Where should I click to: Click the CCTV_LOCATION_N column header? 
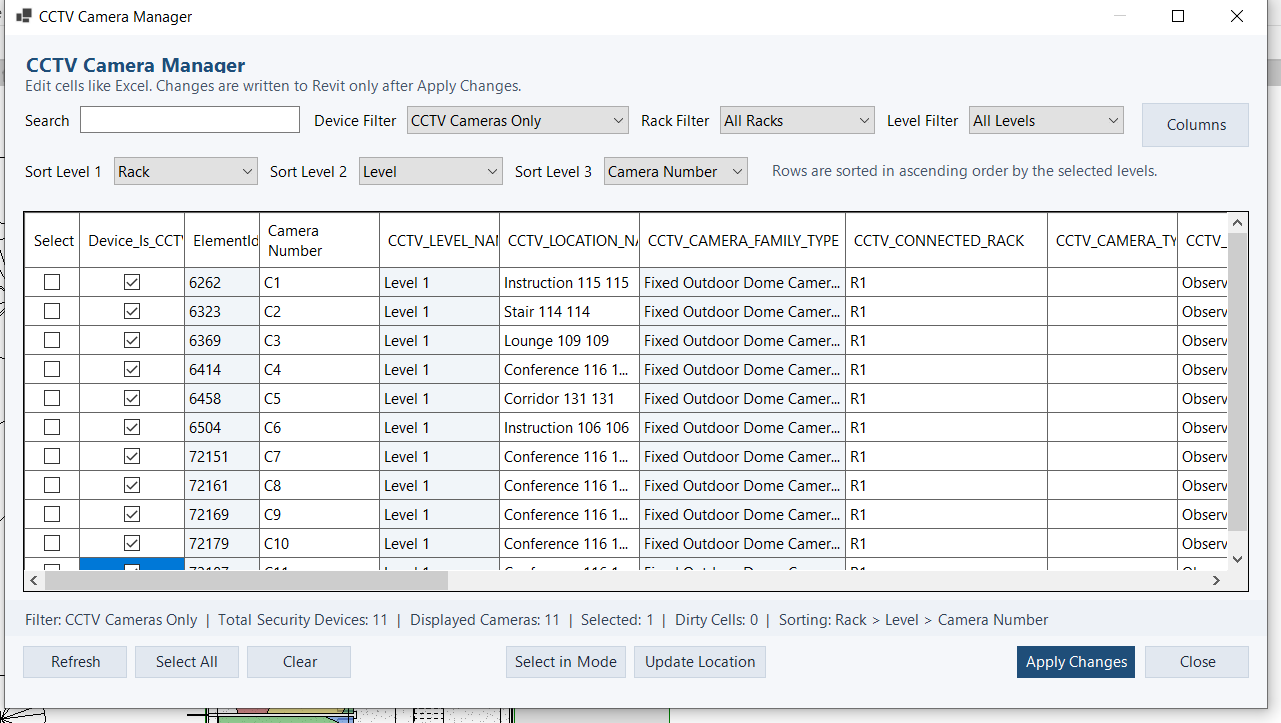coord(569,240)
